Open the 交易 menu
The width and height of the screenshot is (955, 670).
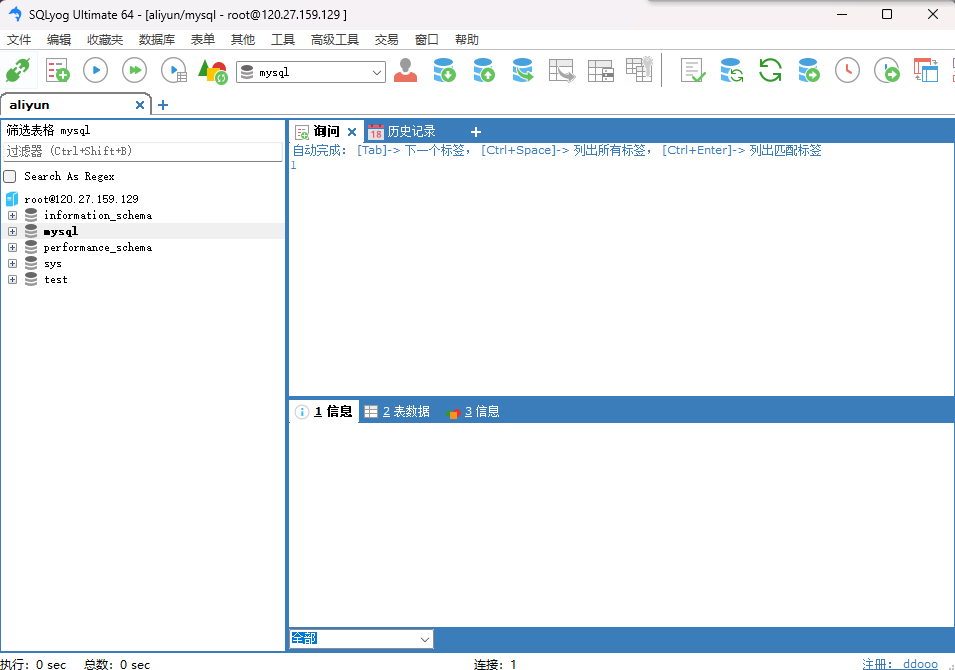pyautogui.click(x=386, y=40)
